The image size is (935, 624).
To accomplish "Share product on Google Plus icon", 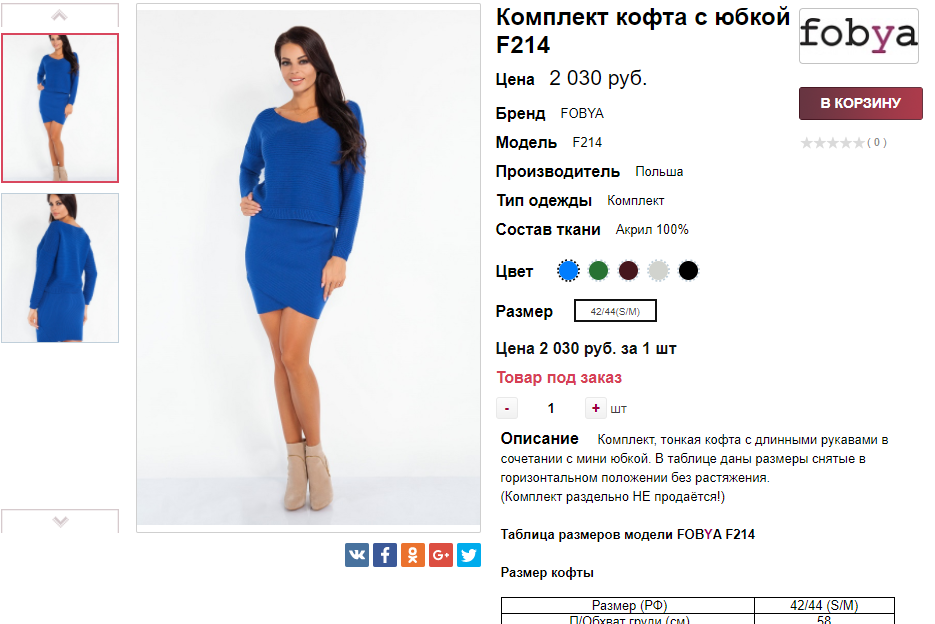I will pyautogui.click(x=441, y=555).
